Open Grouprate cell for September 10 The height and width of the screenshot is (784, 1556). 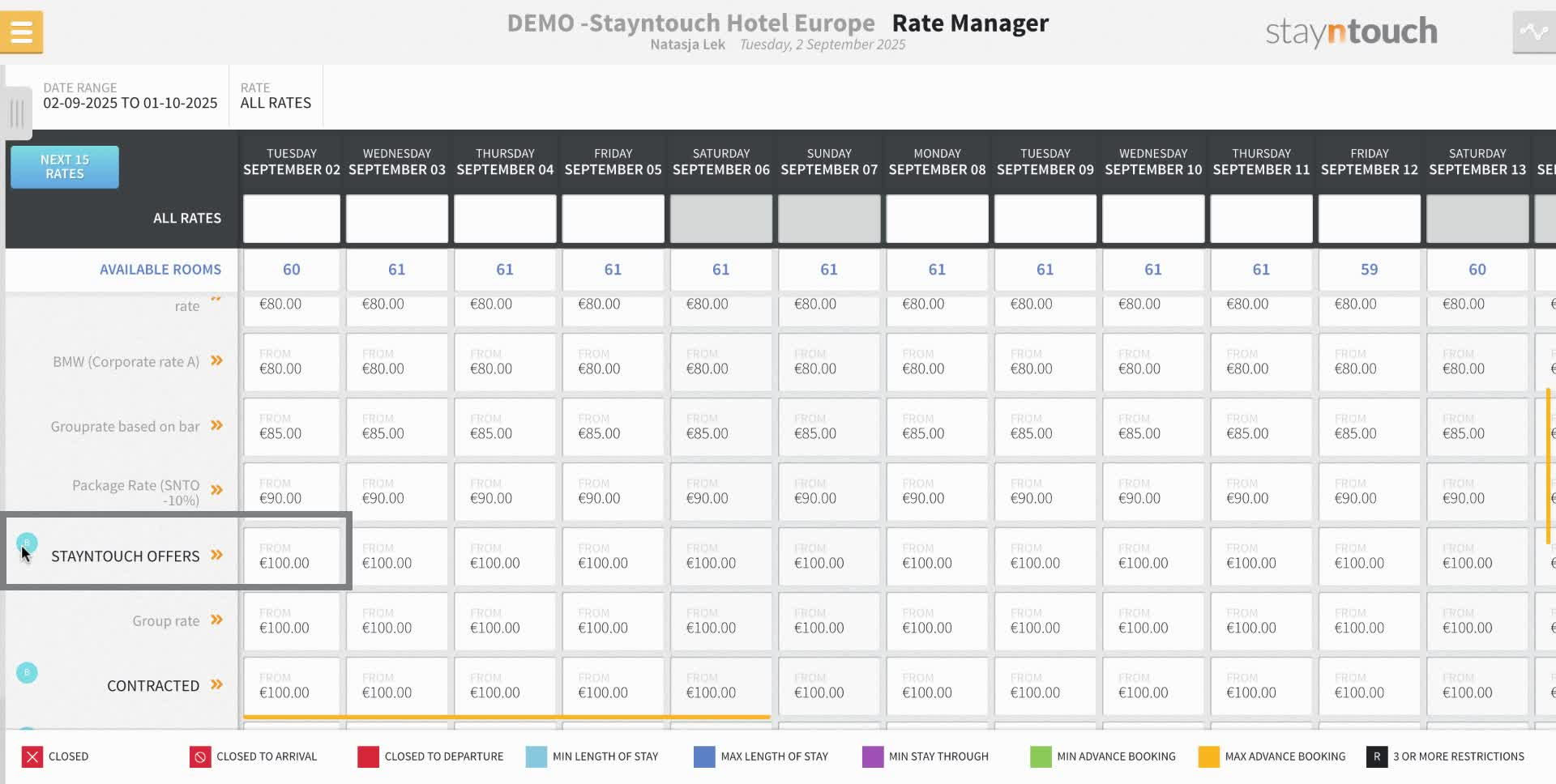[1153, 427]
